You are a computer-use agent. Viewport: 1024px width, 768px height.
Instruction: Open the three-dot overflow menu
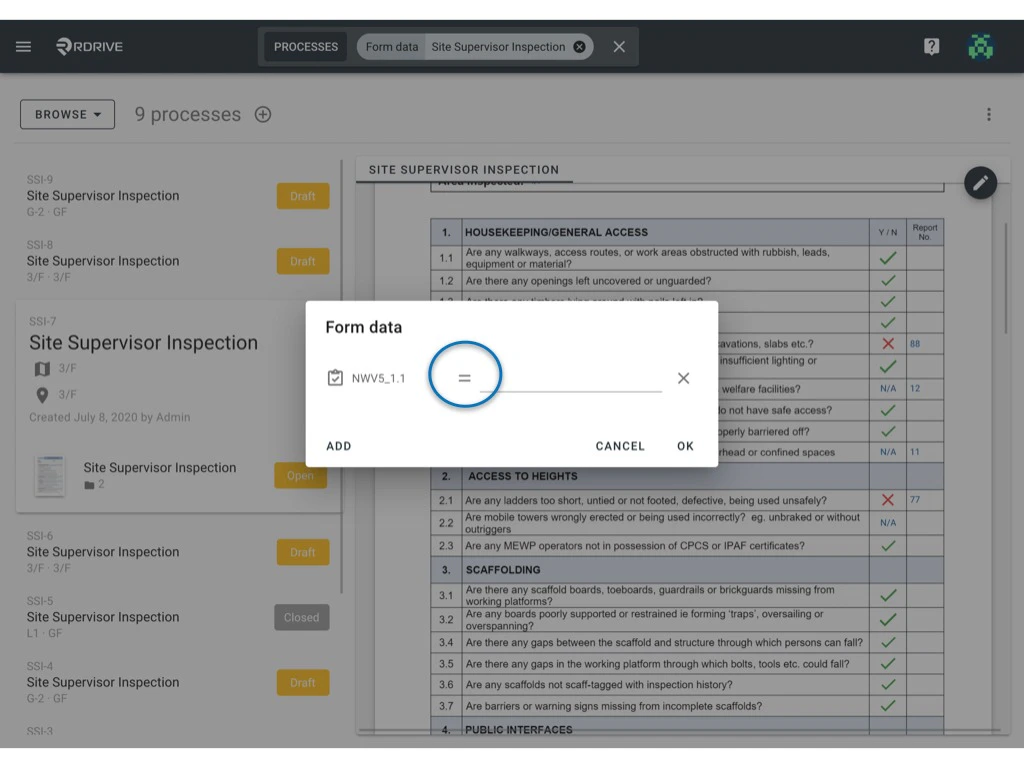[x=988, y=114]
